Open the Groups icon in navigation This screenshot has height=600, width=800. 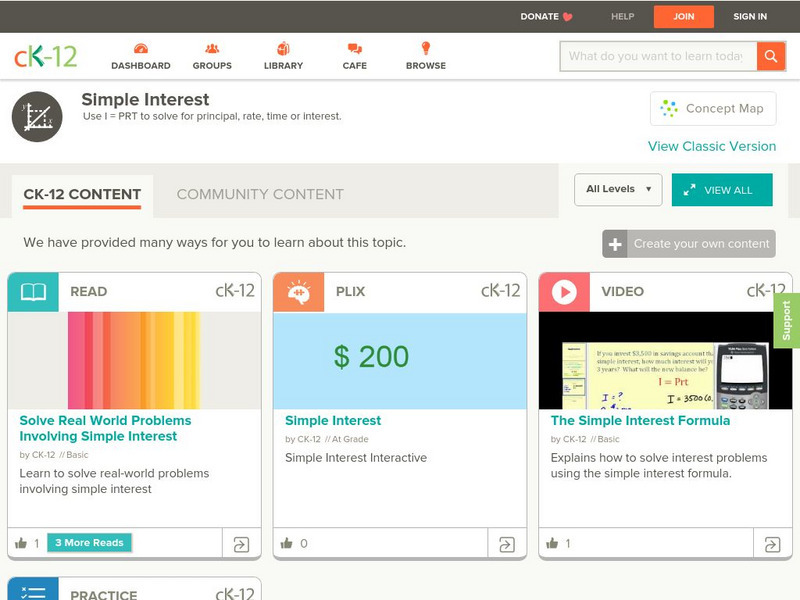(212, 49)
